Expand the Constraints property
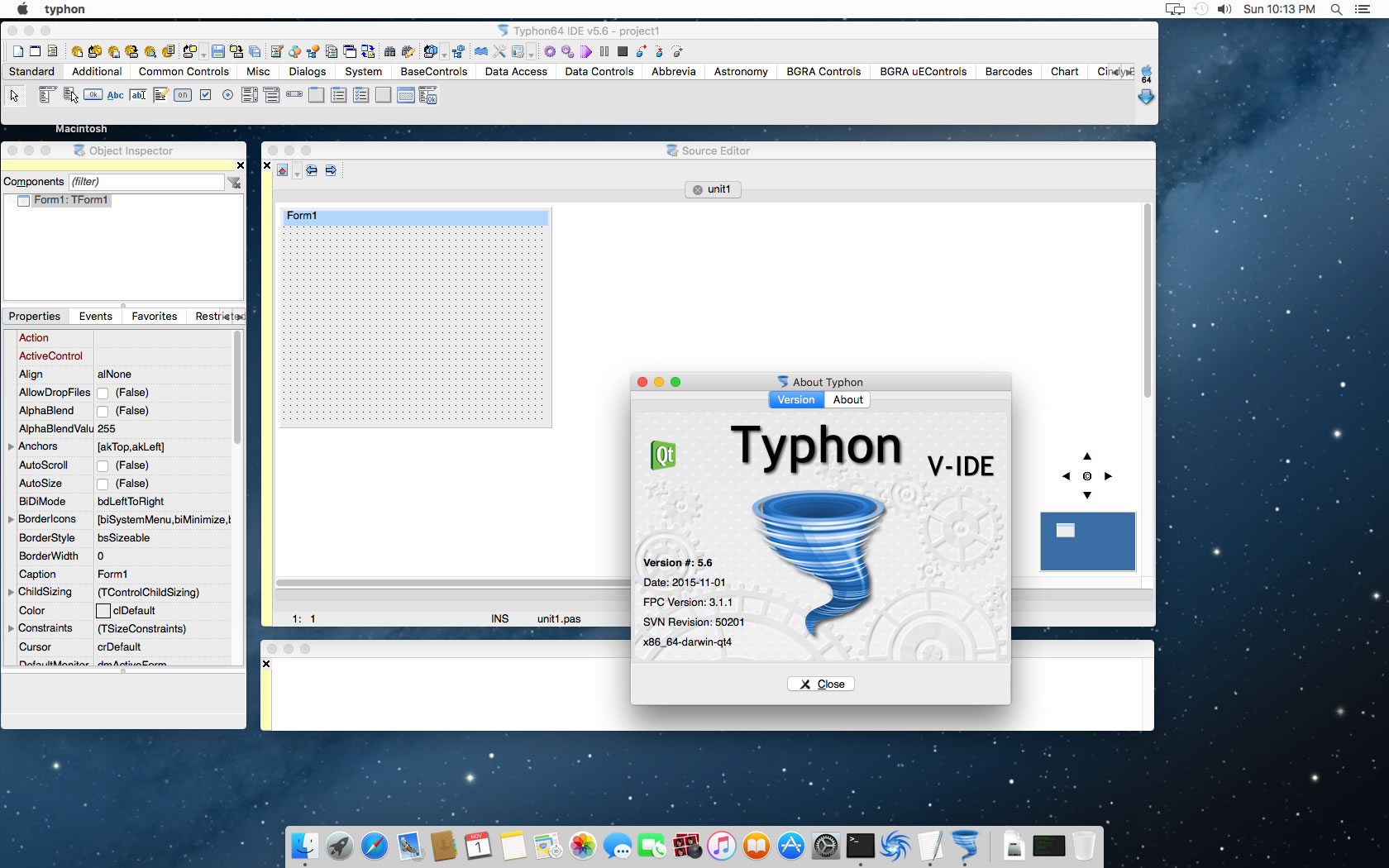This screenshot has height=868, width=1389. (x=11, y=628)
